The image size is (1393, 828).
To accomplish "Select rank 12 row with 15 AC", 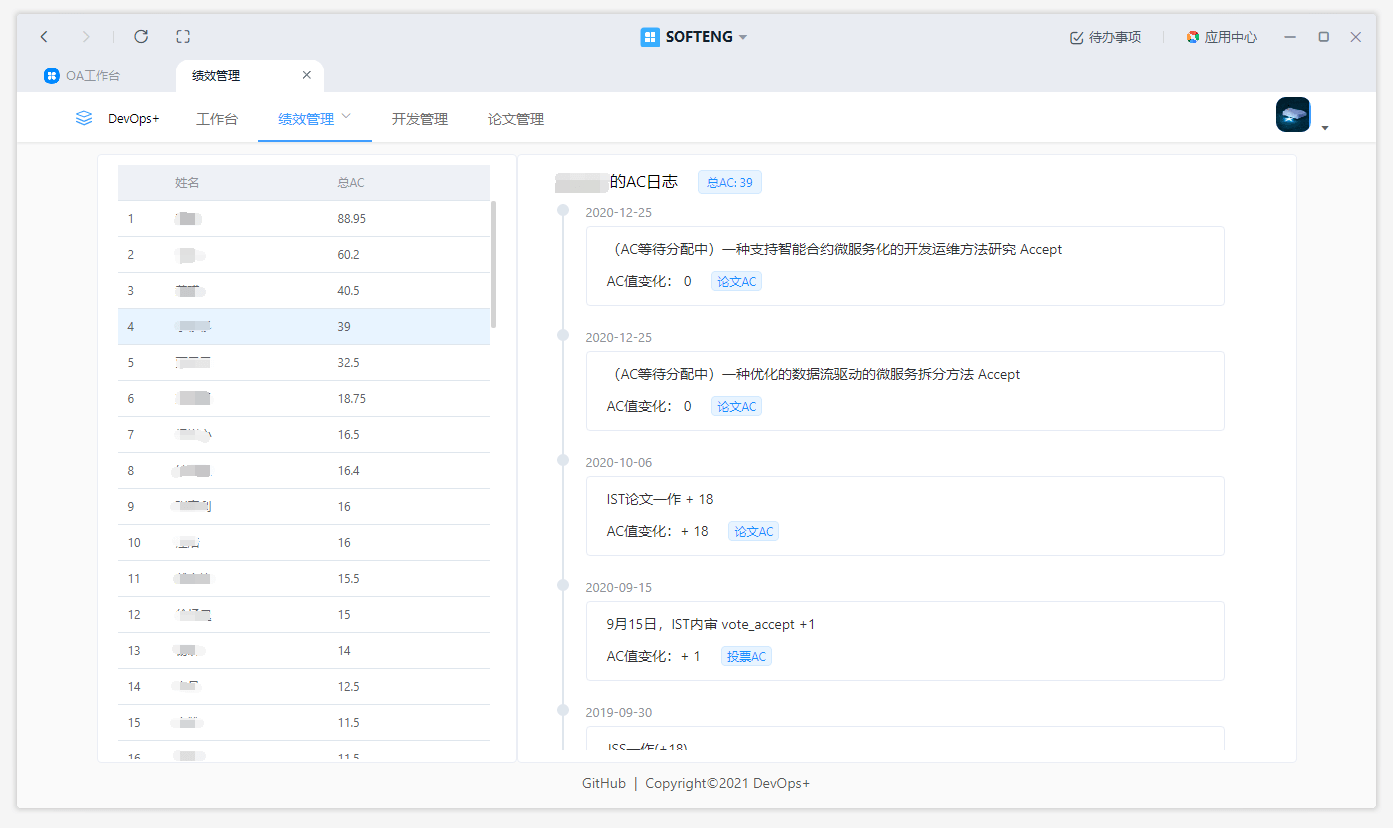I will coord(304,615).
